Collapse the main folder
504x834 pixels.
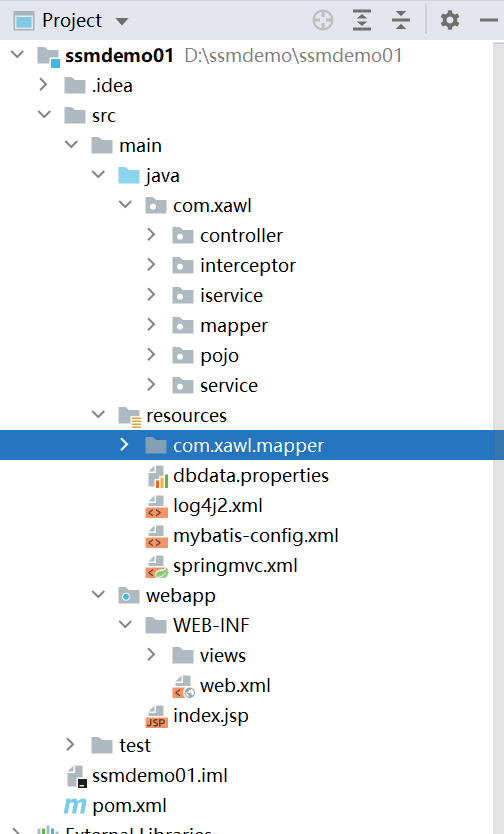(x=71, y=144)
